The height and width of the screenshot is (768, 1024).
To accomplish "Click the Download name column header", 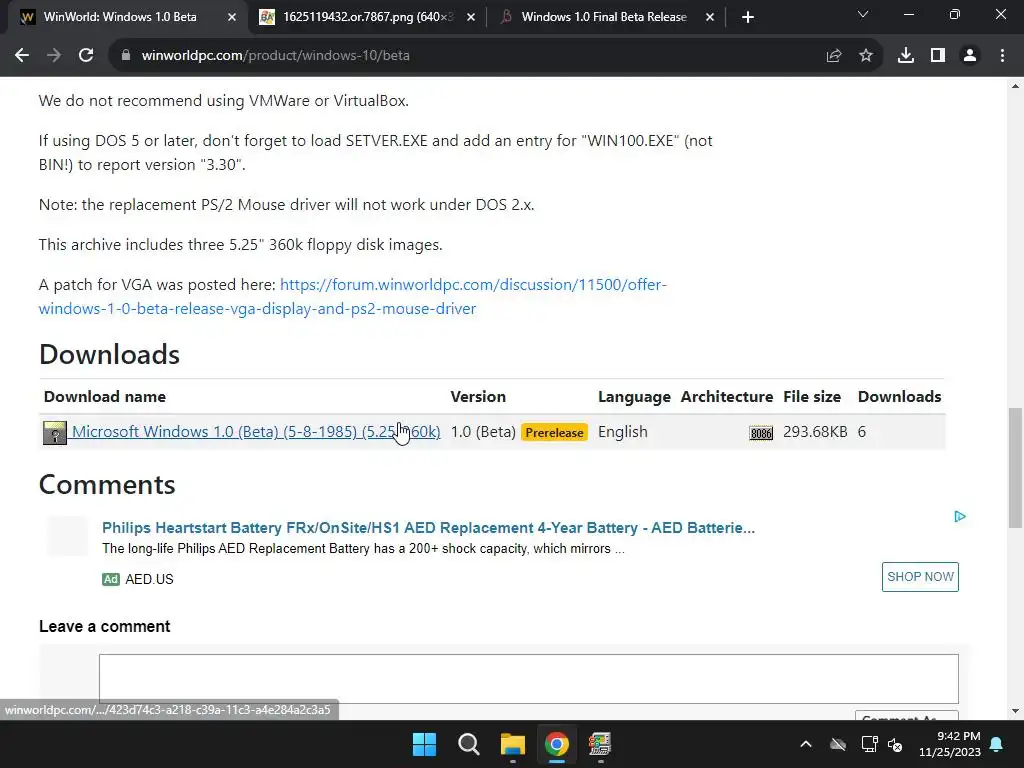I will [x=104, y=396].
